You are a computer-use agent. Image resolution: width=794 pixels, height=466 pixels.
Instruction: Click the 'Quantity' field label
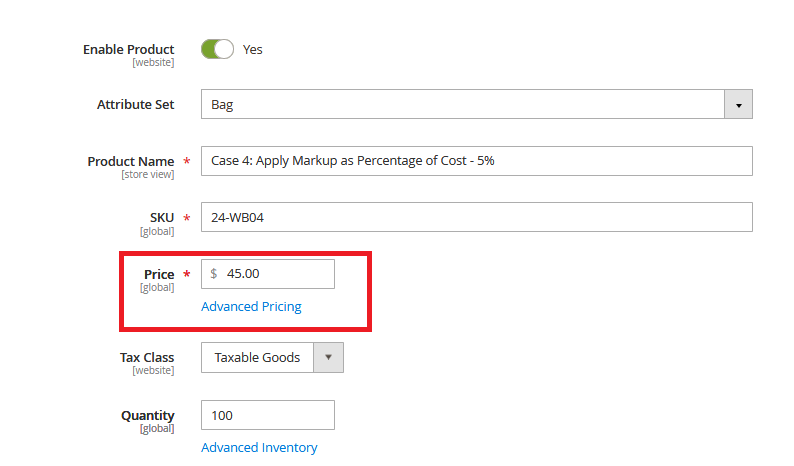147,415
